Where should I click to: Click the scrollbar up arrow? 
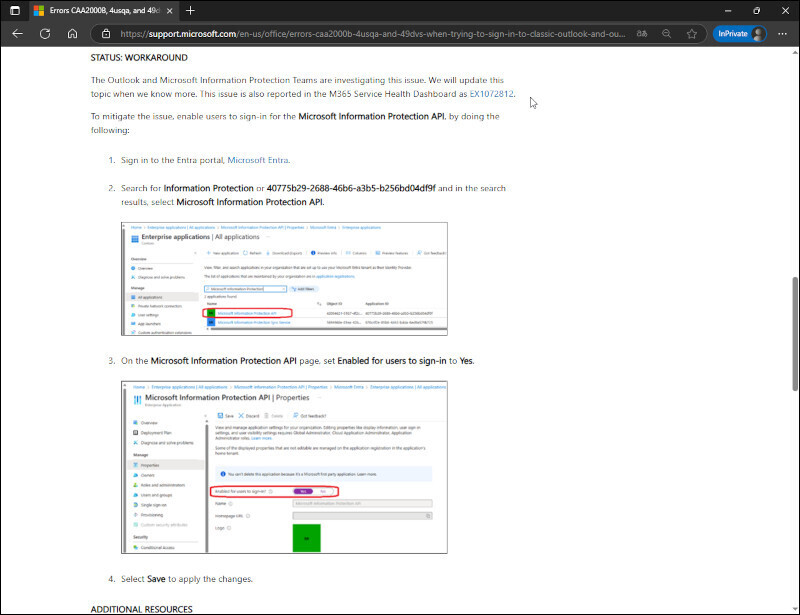tap(795, 52)
